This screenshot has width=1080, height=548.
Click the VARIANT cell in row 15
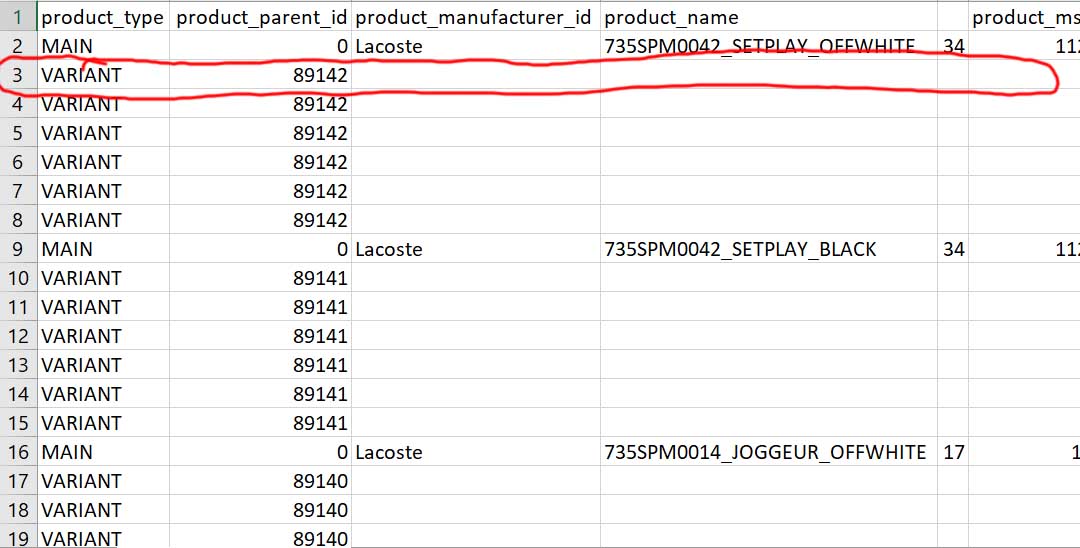pyautogui.click(x=103, y=423)
